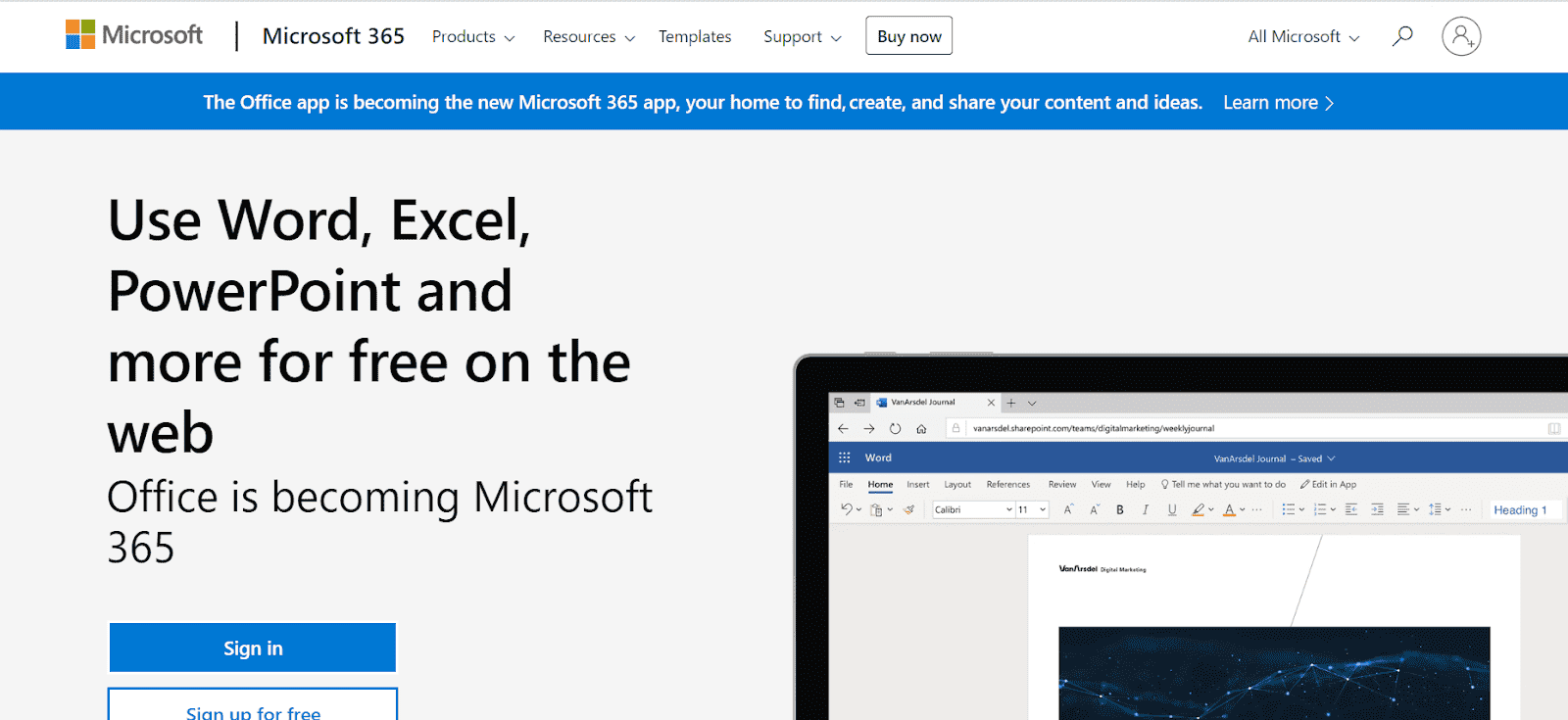Click the Paste clipboard icon in Word ribbon

[876, 509]
